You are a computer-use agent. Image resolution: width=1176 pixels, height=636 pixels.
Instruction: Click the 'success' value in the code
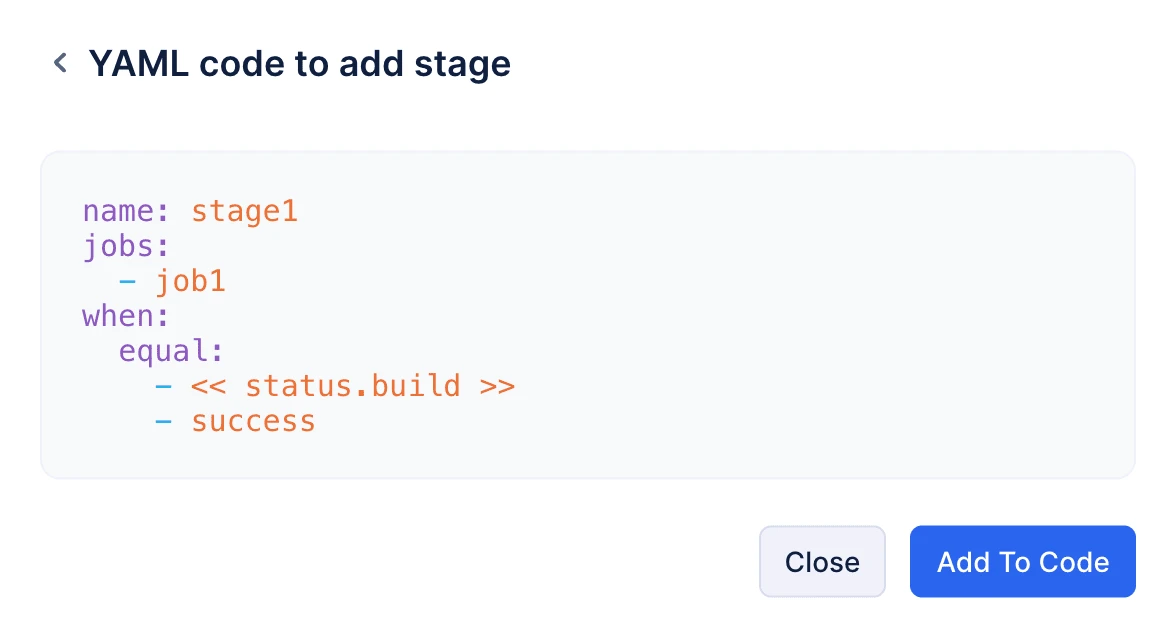(253, 422)
